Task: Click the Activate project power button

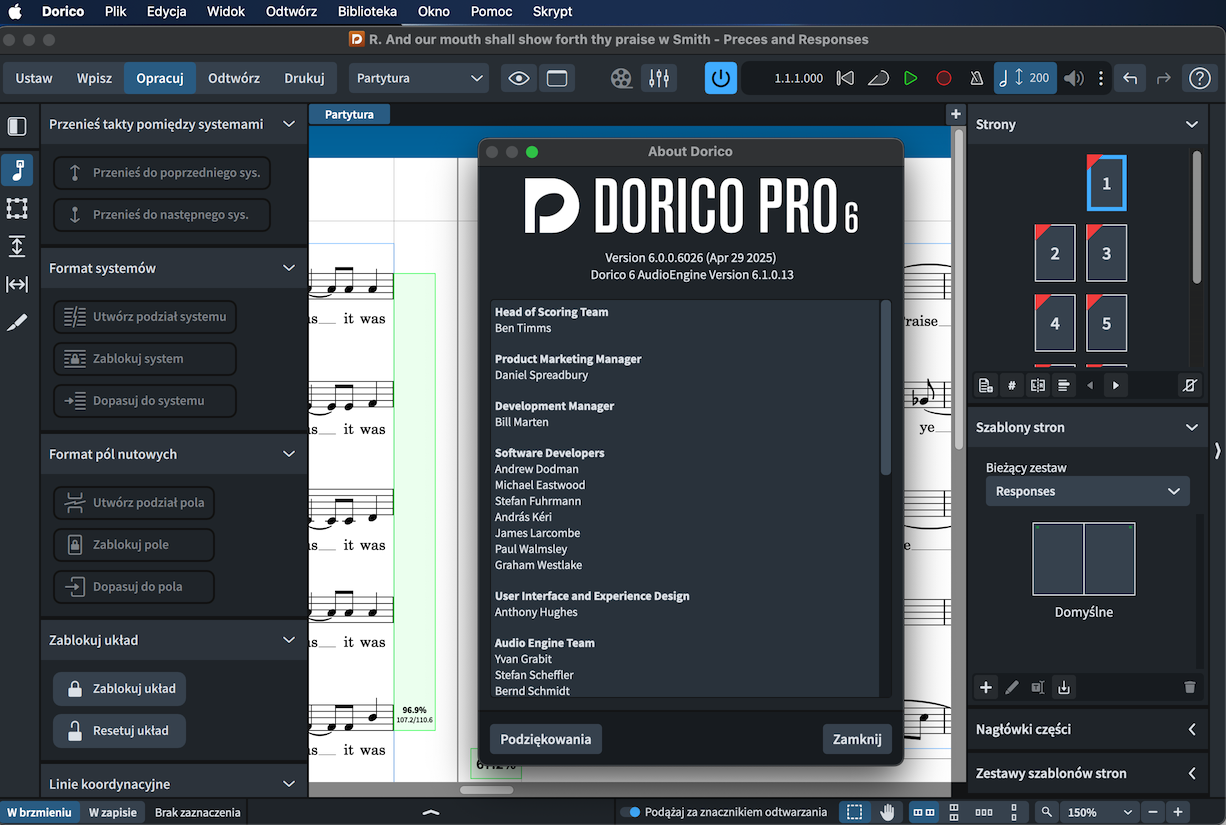Action: (720, 78)
